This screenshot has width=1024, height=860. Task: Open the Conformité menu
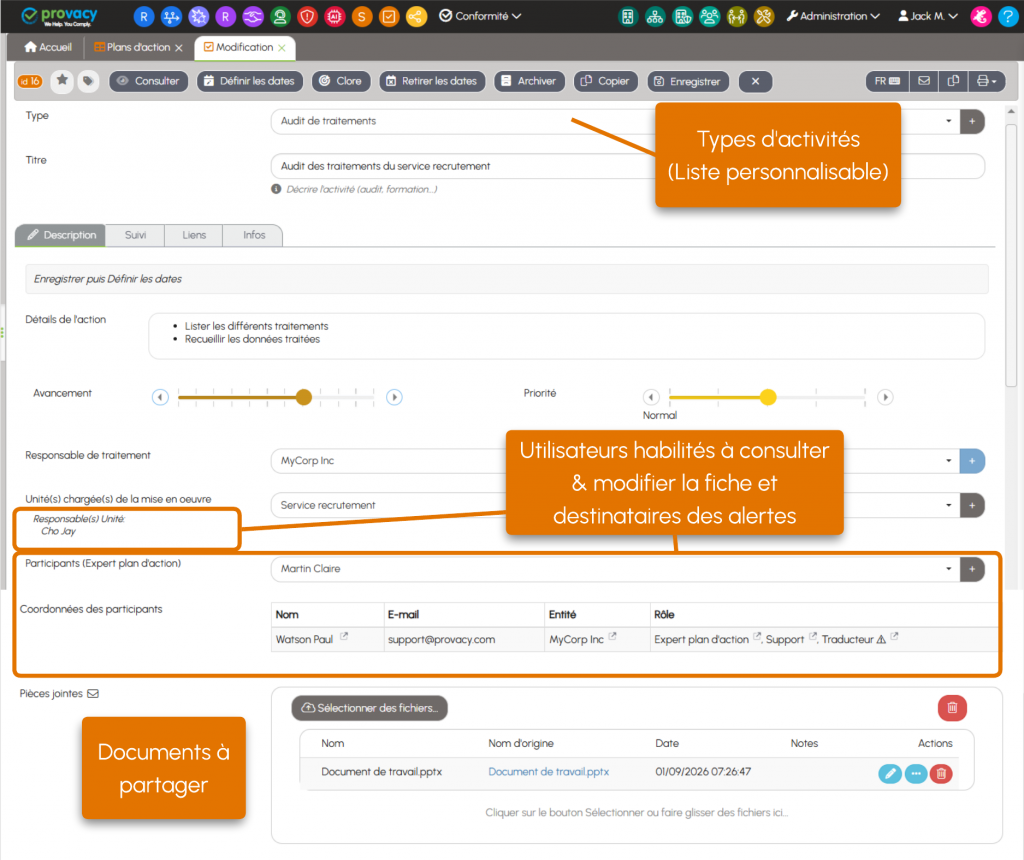[x=480, y=16]
